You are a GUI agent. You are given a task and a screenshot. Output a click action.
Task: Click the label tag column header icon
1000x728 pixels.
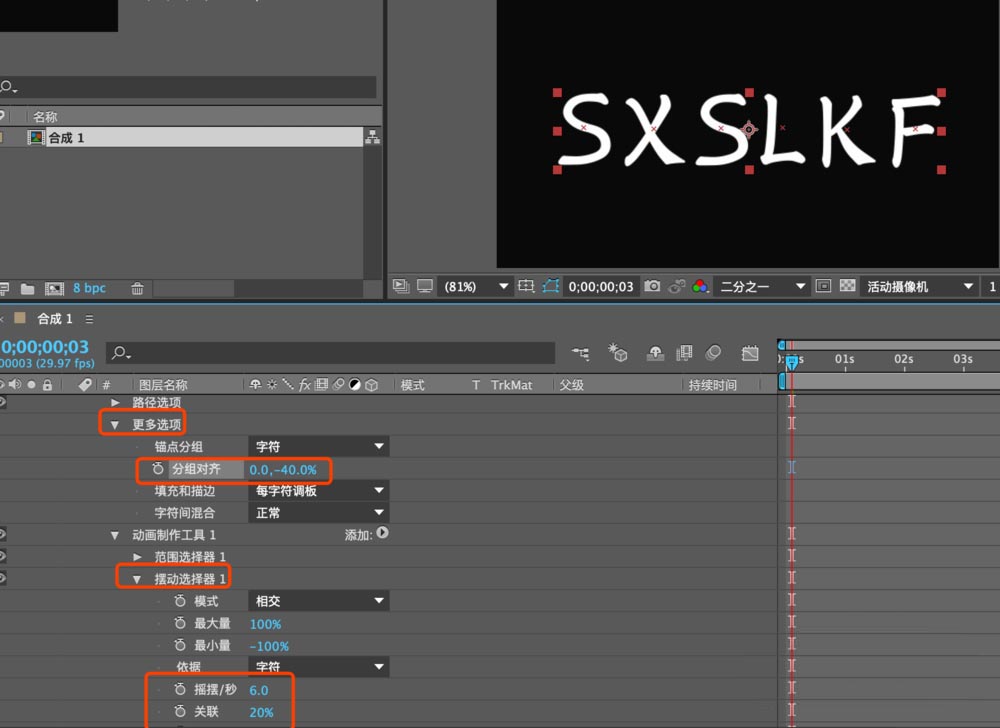[x=85, y=384]
